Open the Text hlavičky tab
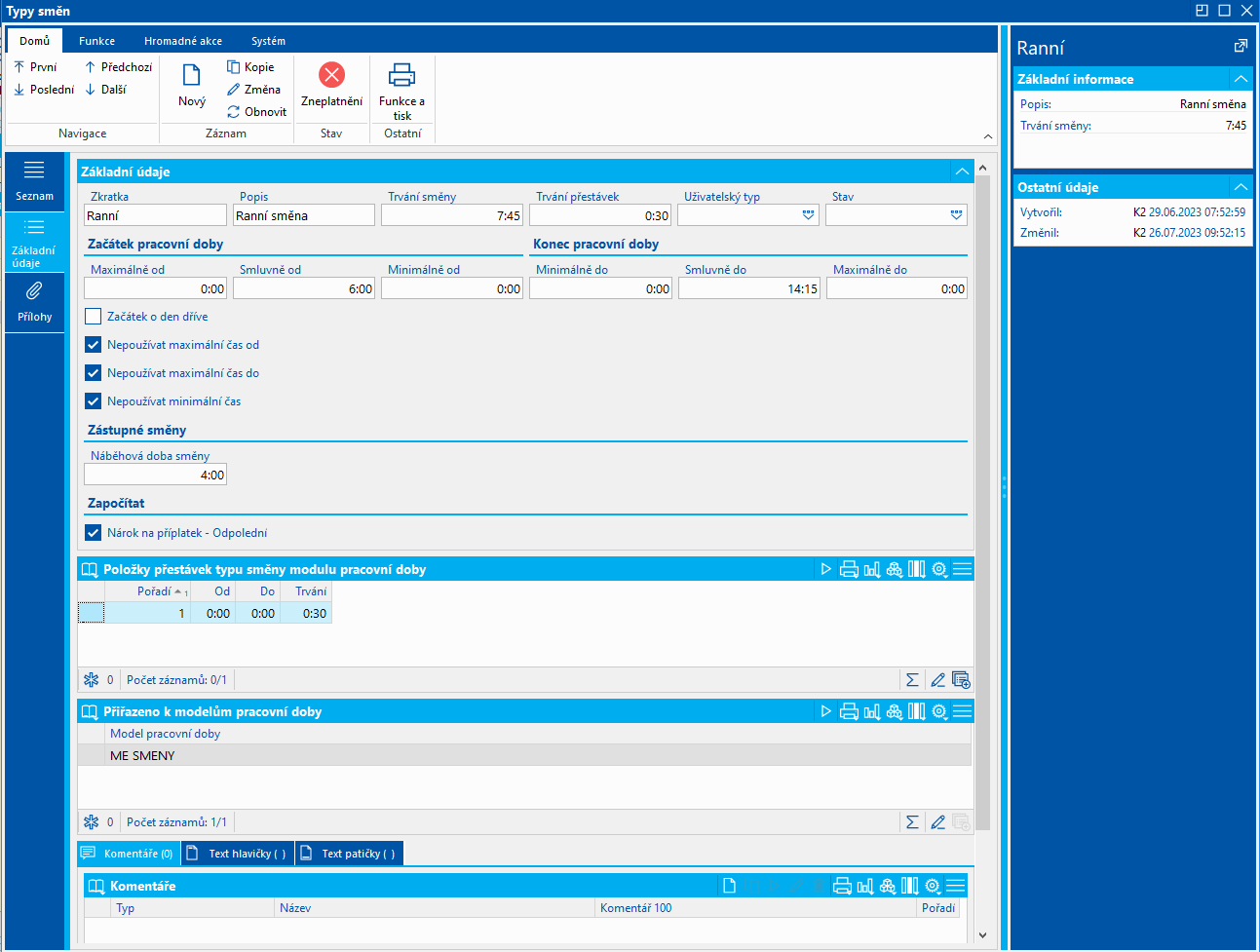This screenshot has width=1260, height=952. tap(239, 854)
